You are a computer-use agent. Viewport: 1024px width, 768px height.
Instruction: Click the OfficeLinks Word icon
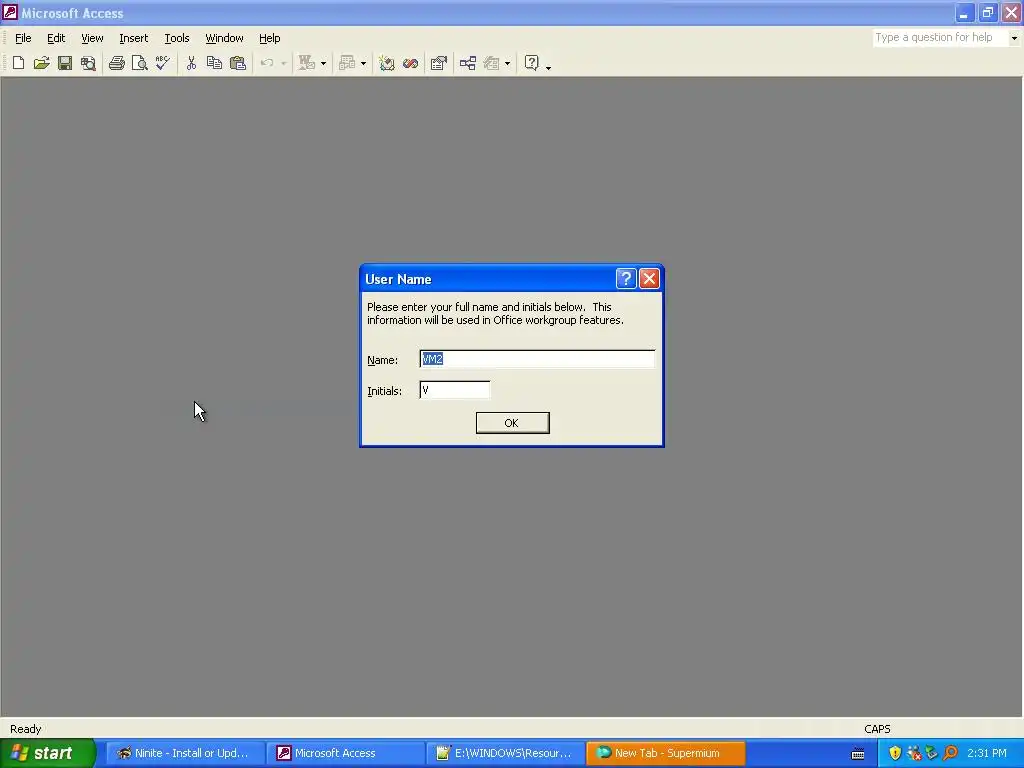pyautogui.click(x=307, y=63)
